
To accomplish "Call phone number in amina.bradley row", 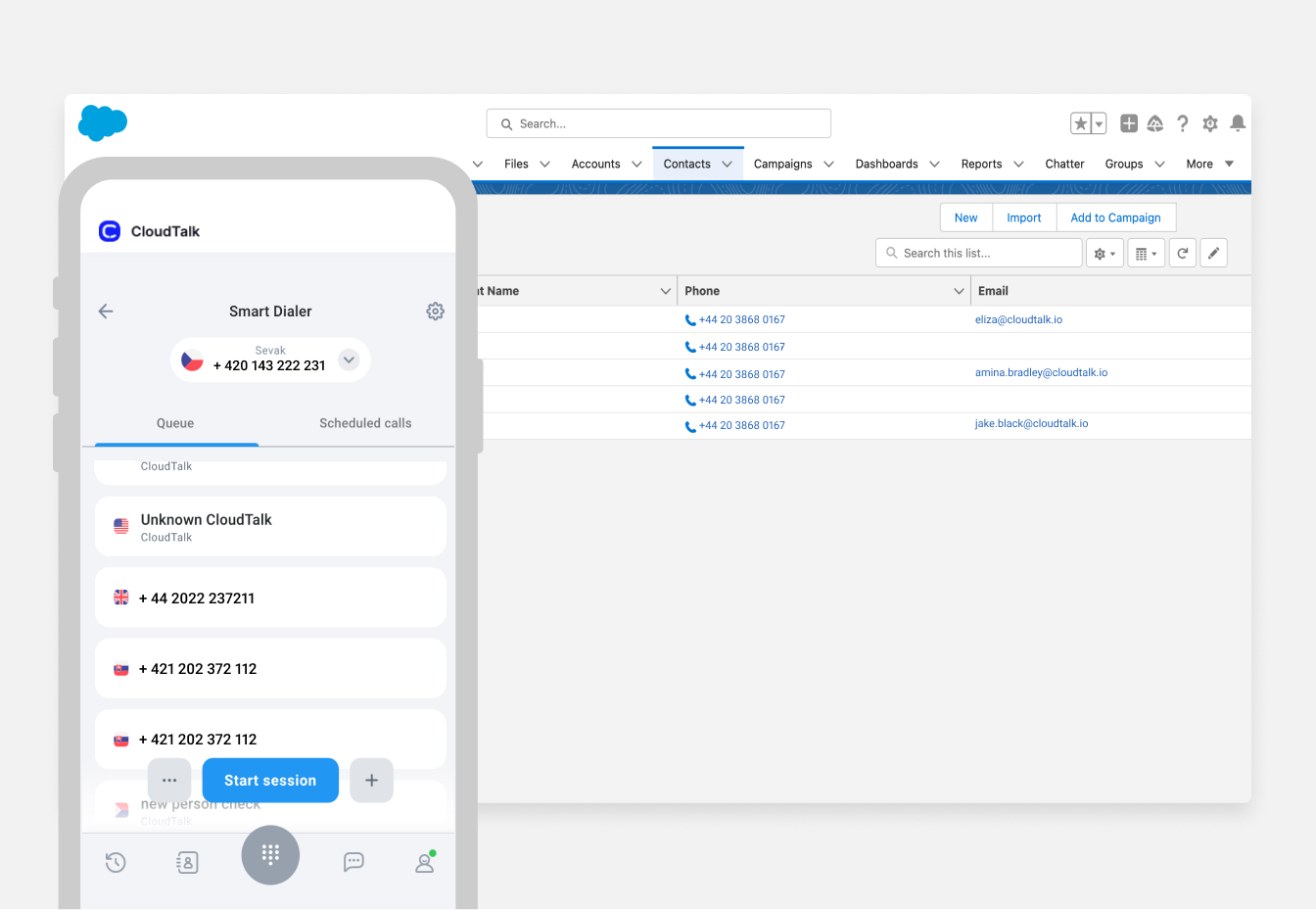I will (735, 374).
